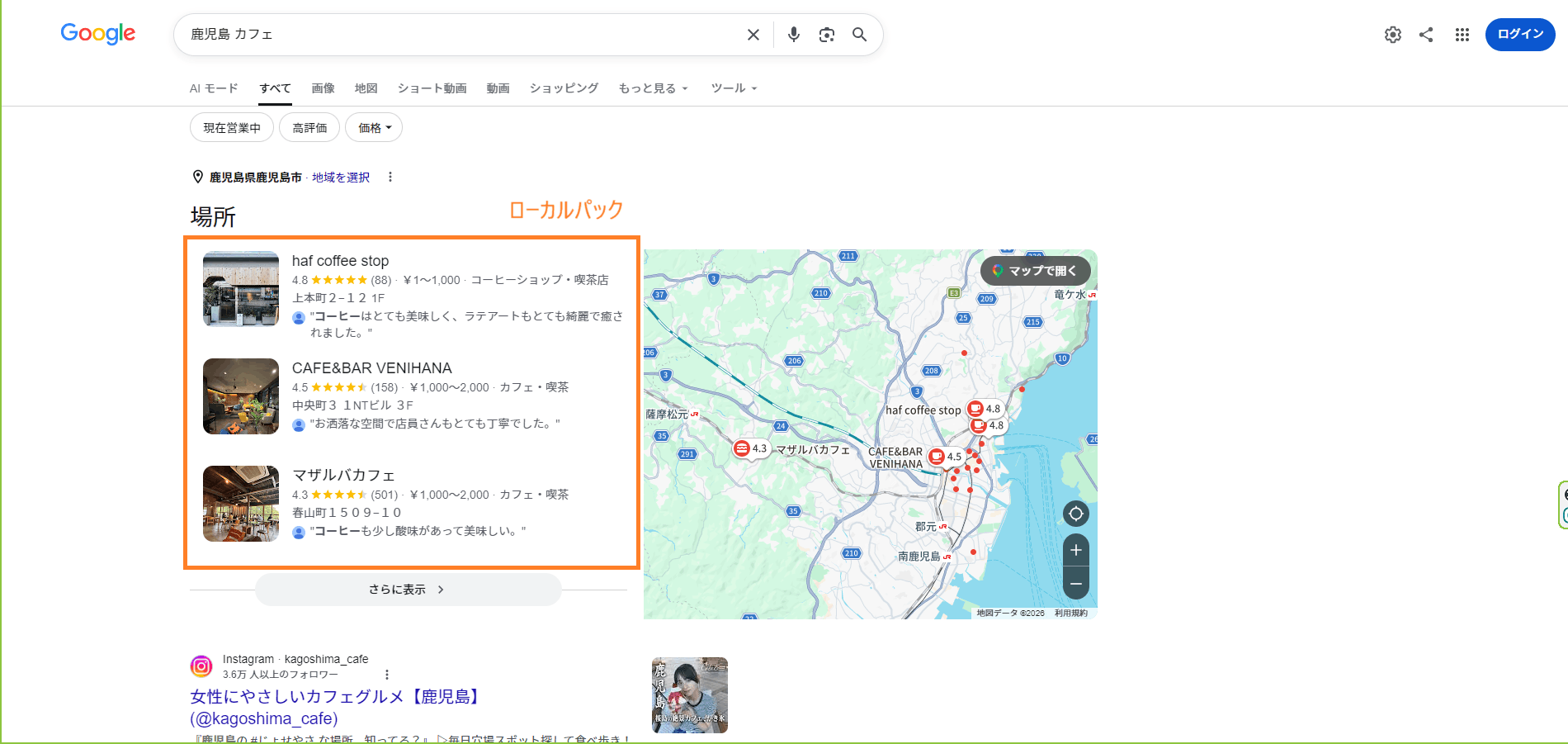Click マップで開く on the map
This screenshot has height=744, width=1568.
(1036, 271)
